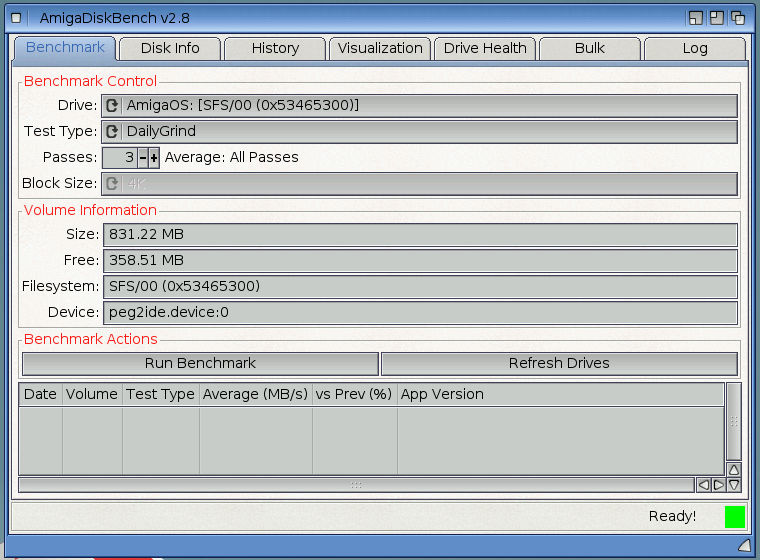The image size is (760, 560).
Task: Click list scroll left arrow
Action: click(x=703, y=485)
